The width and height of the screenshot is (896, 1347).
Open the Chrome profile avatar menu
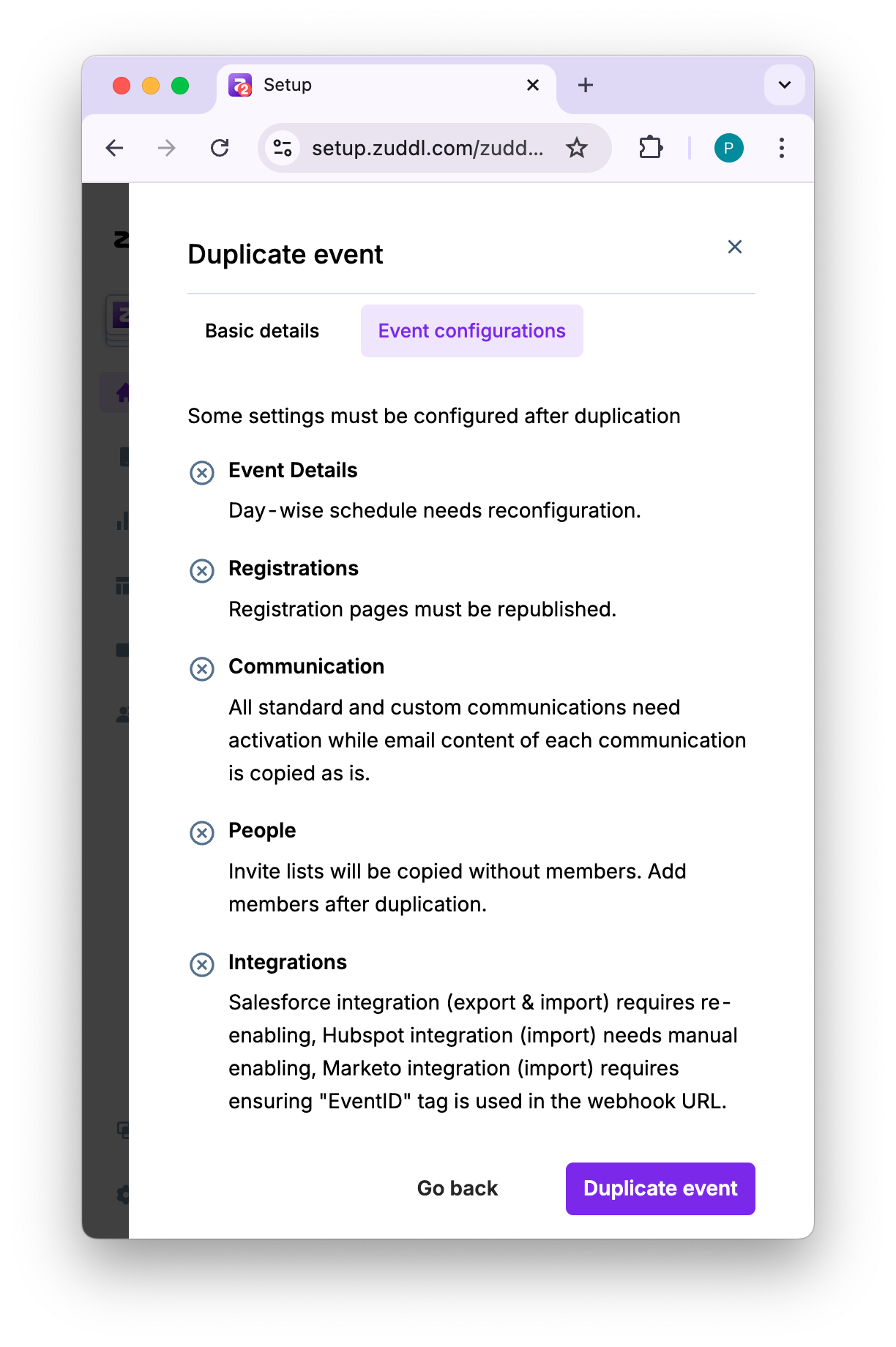pyautogui.click(x=728, y=149)
